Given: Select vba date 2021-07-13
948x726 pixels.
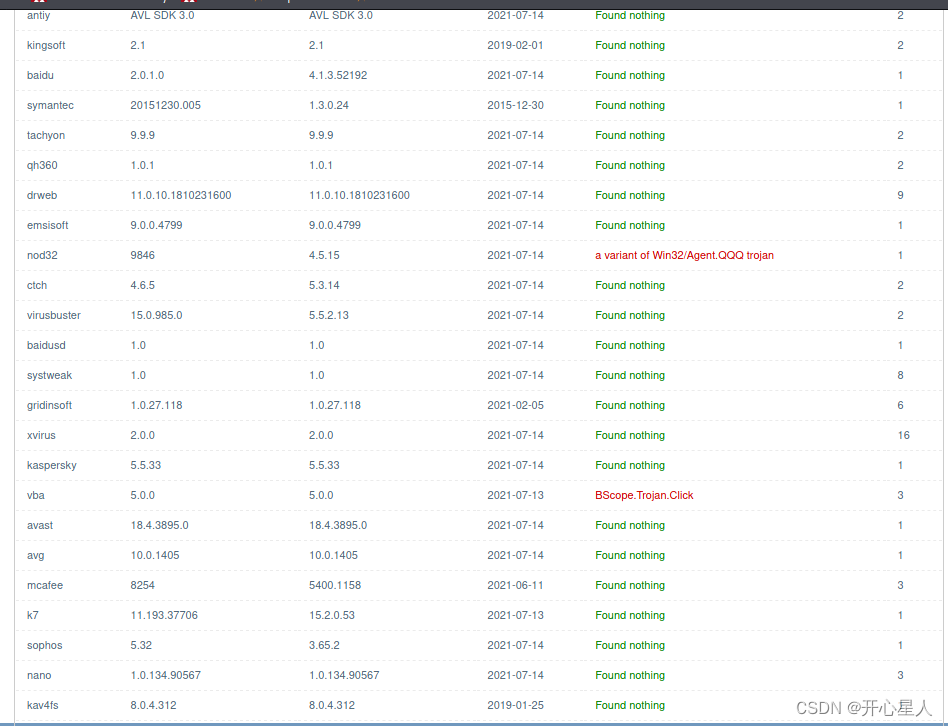Looking at the screenshot, I should (516, 496).
